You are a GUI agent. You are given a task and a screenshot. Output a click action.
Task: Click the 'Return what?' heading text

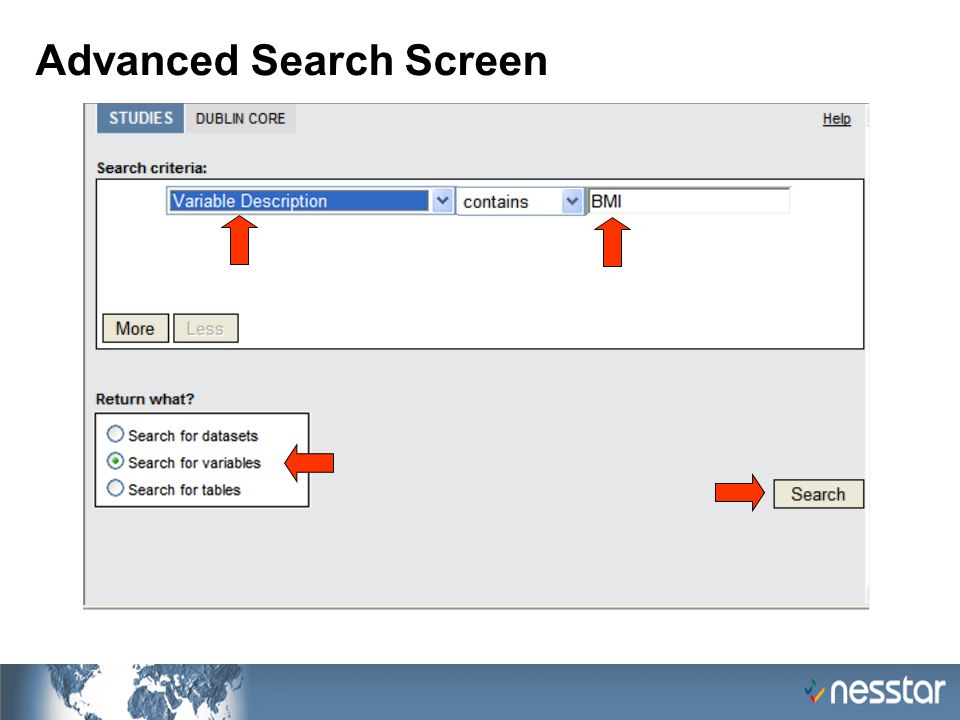(x=145, y=399)
